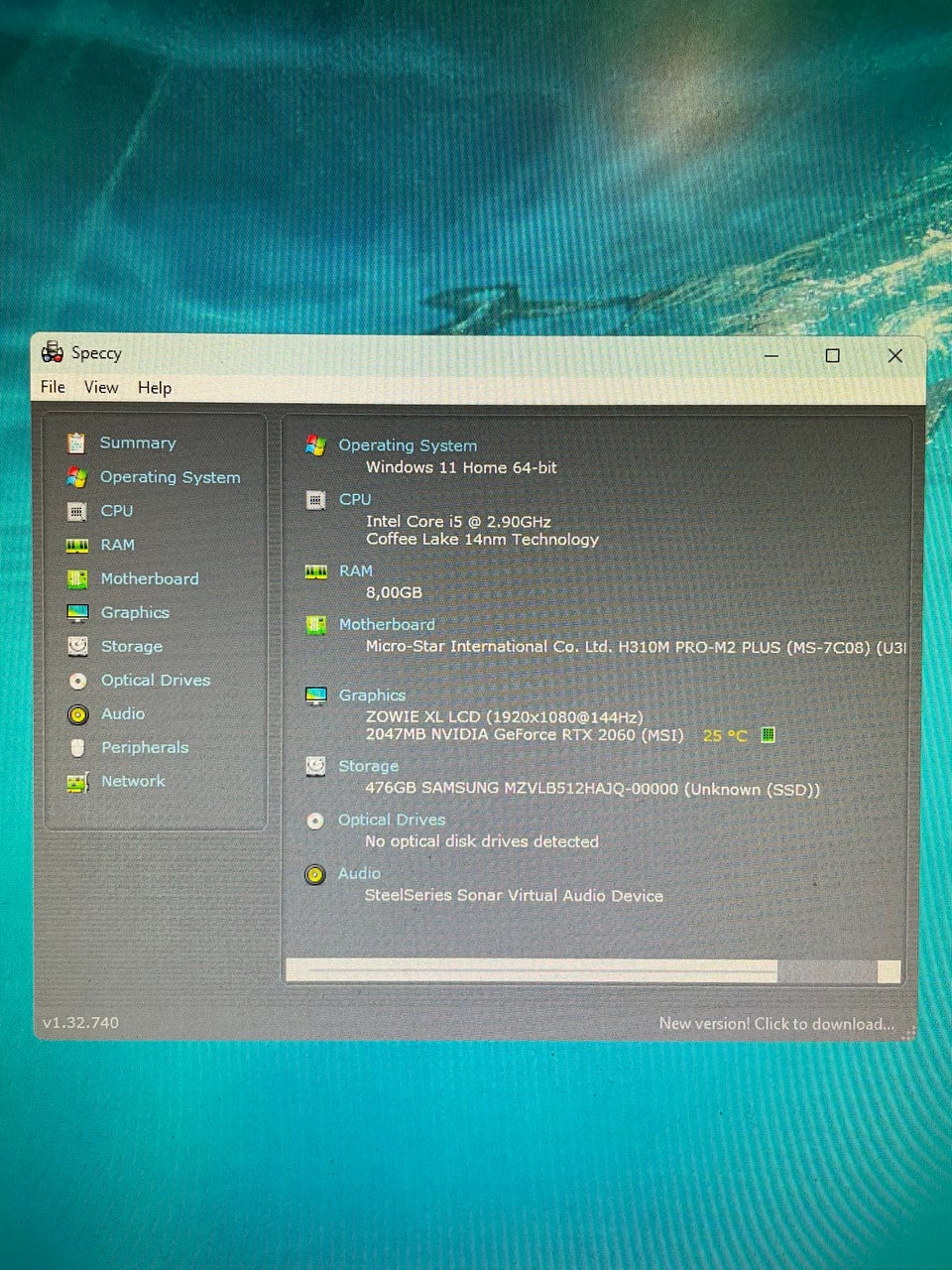Screen dimensions: 952x1270
Task: Click the Storage heading link in summary
Action: tap(368, 766)
